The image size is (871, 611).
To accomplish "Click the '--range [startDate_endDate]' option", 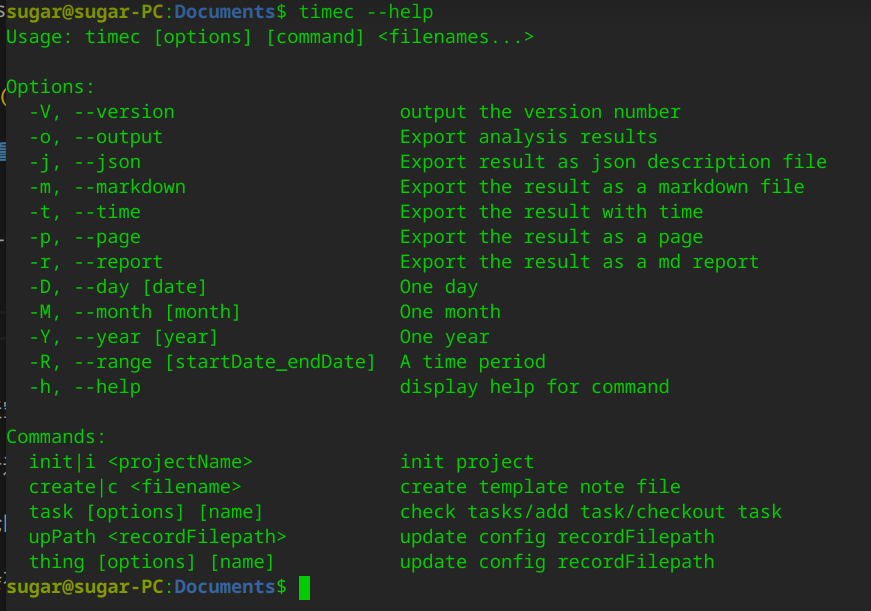I will point(225,362).
